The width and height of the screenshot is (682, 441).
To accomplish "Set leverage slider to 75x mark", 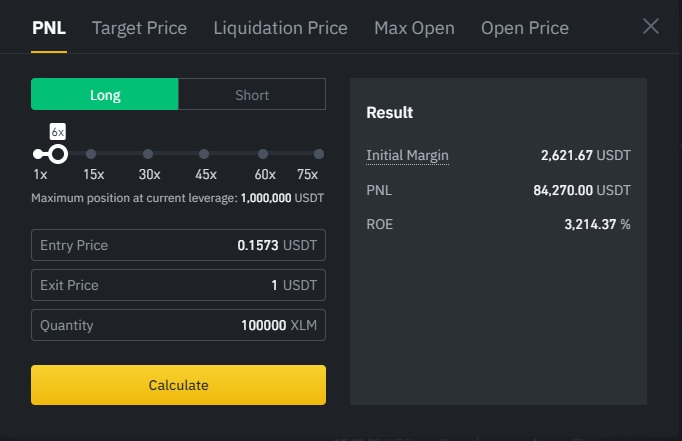I will [x=319, y=154].
